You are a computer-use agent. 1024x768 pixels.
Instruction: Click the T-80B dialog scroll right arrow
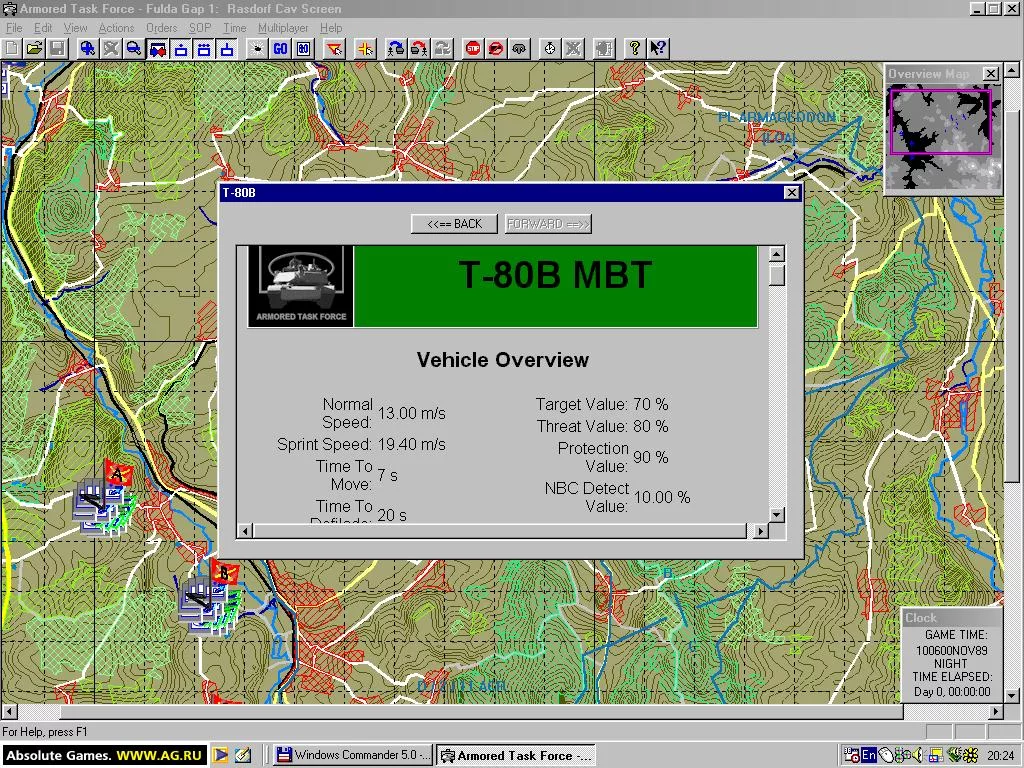click(x=760, y=531)
